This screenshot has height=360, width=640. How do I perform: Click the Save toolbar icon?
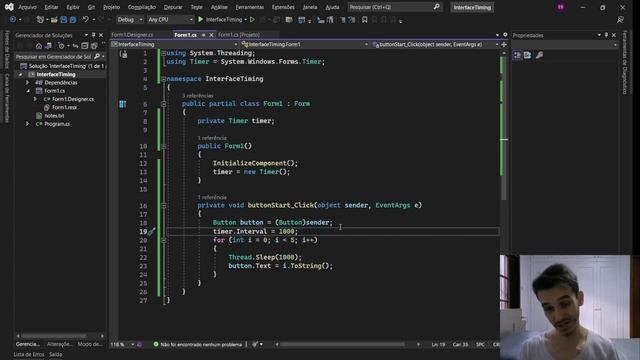(64, 20)
